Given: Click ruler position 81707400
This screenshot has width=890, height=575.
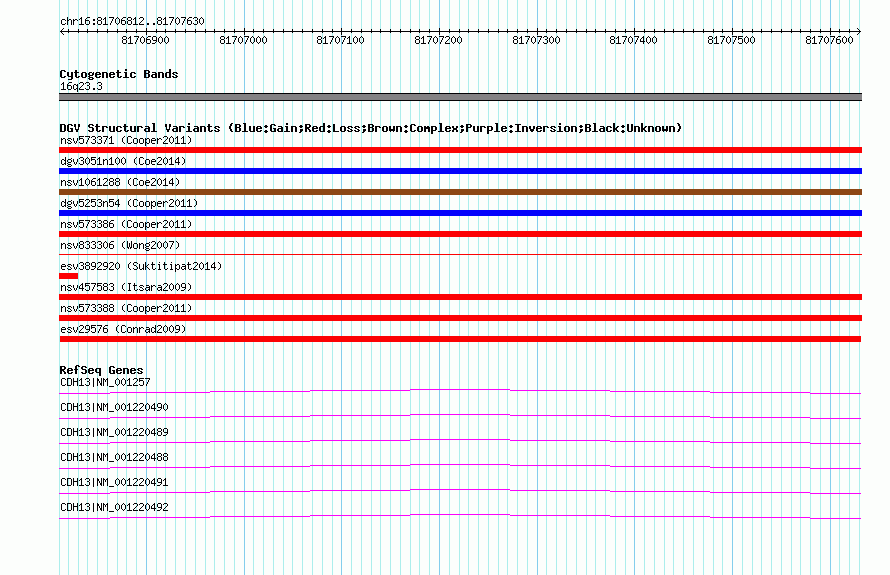Looking at the screenshot, I should pyautogui.click(x=633, y=40).
